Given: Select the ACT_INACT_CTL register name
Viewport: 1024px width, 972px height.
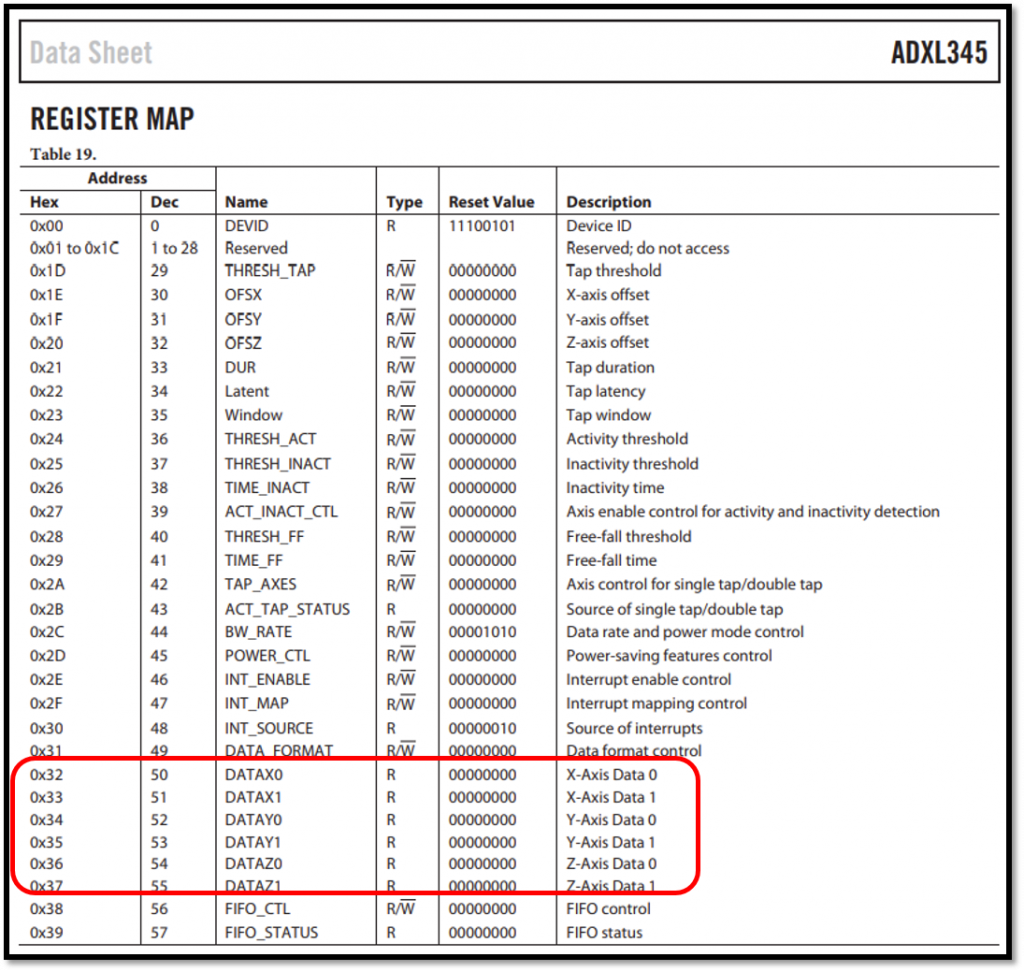Looking at the screenshot, I should pyautogui.click(x=281, y=511).
